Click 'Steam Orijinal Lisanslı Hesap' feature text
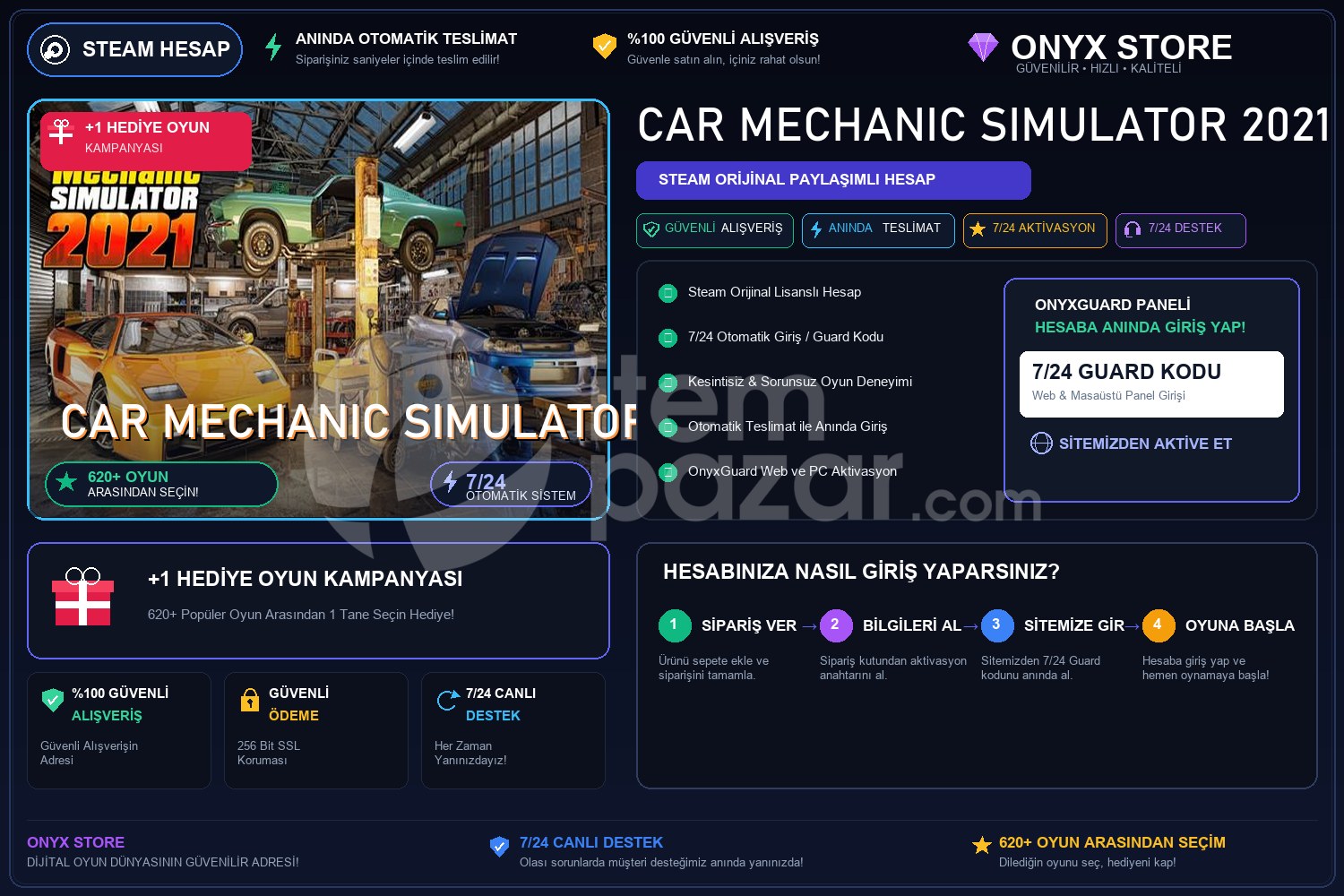Image resolution: width=1344 pixels, height=896 pixels. pos(774,292)
